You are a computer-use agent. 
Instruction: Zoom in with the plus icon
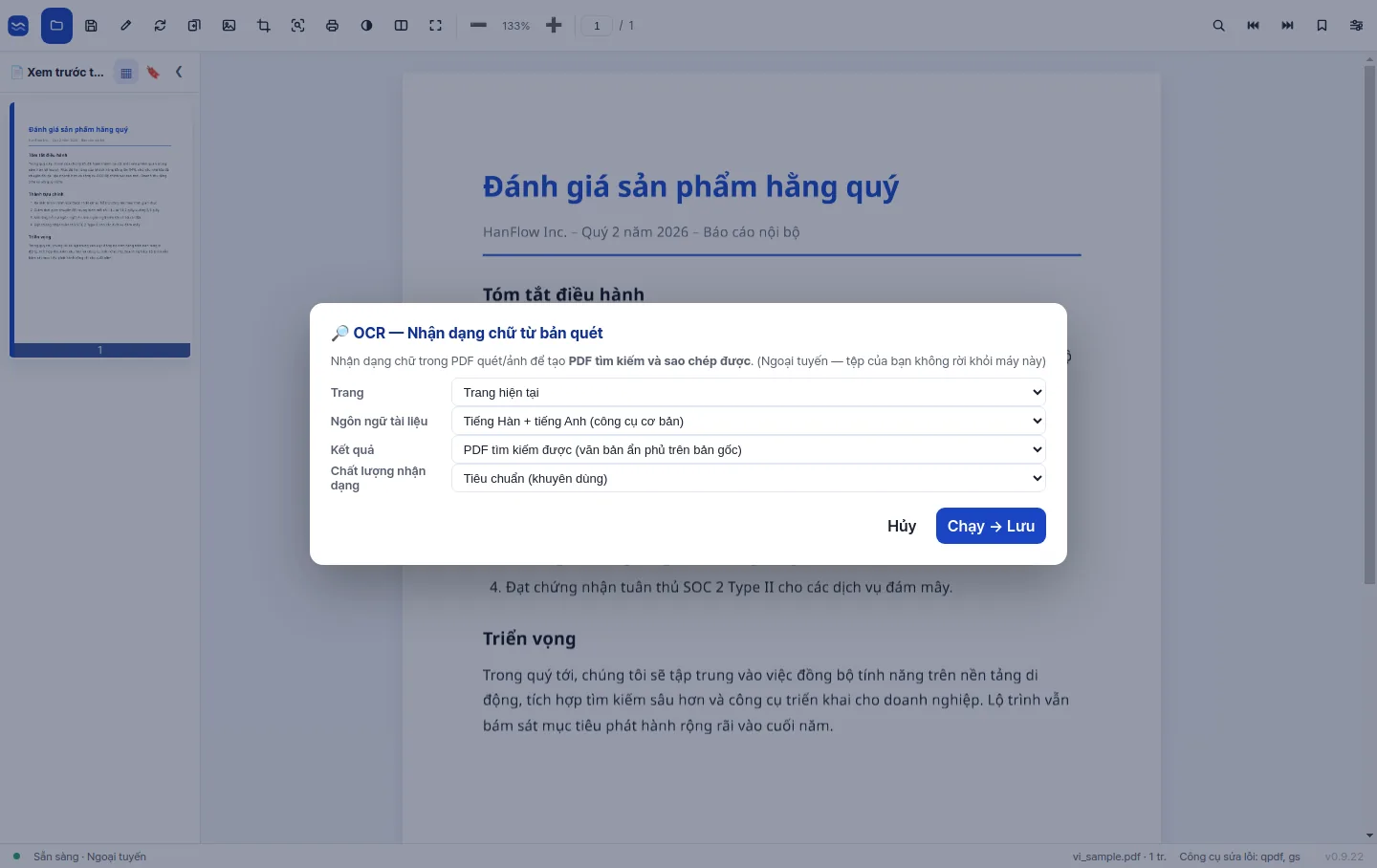(x=554, y=26)
